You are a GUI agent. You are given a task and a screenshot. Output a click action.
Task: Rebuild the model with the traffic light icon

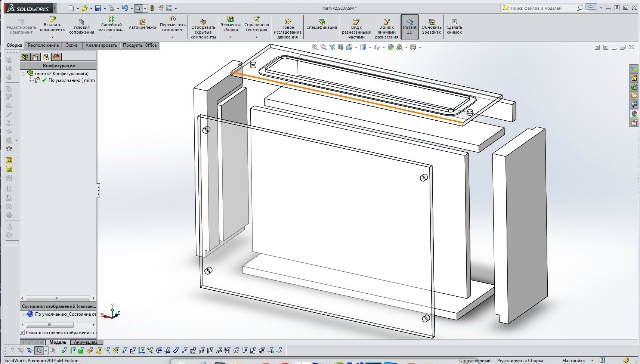coord(152,8)
